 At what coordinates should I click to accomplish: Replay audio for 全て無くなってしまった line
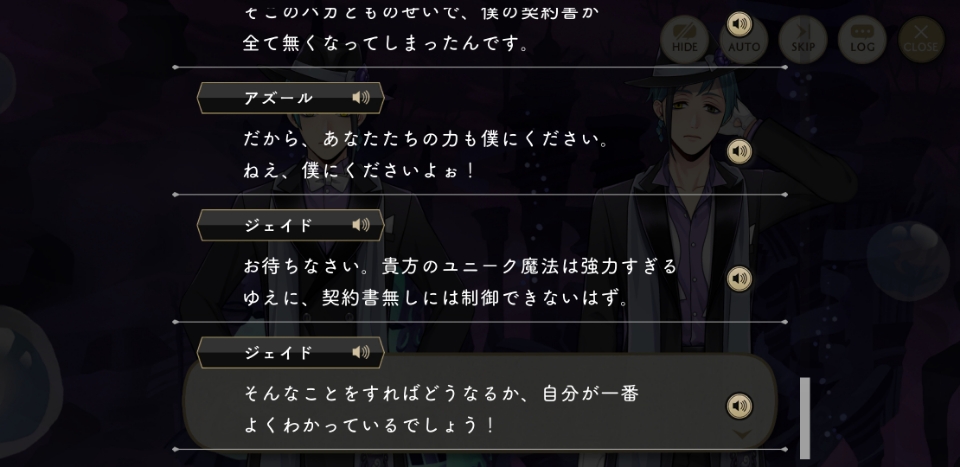coord(740,24)
